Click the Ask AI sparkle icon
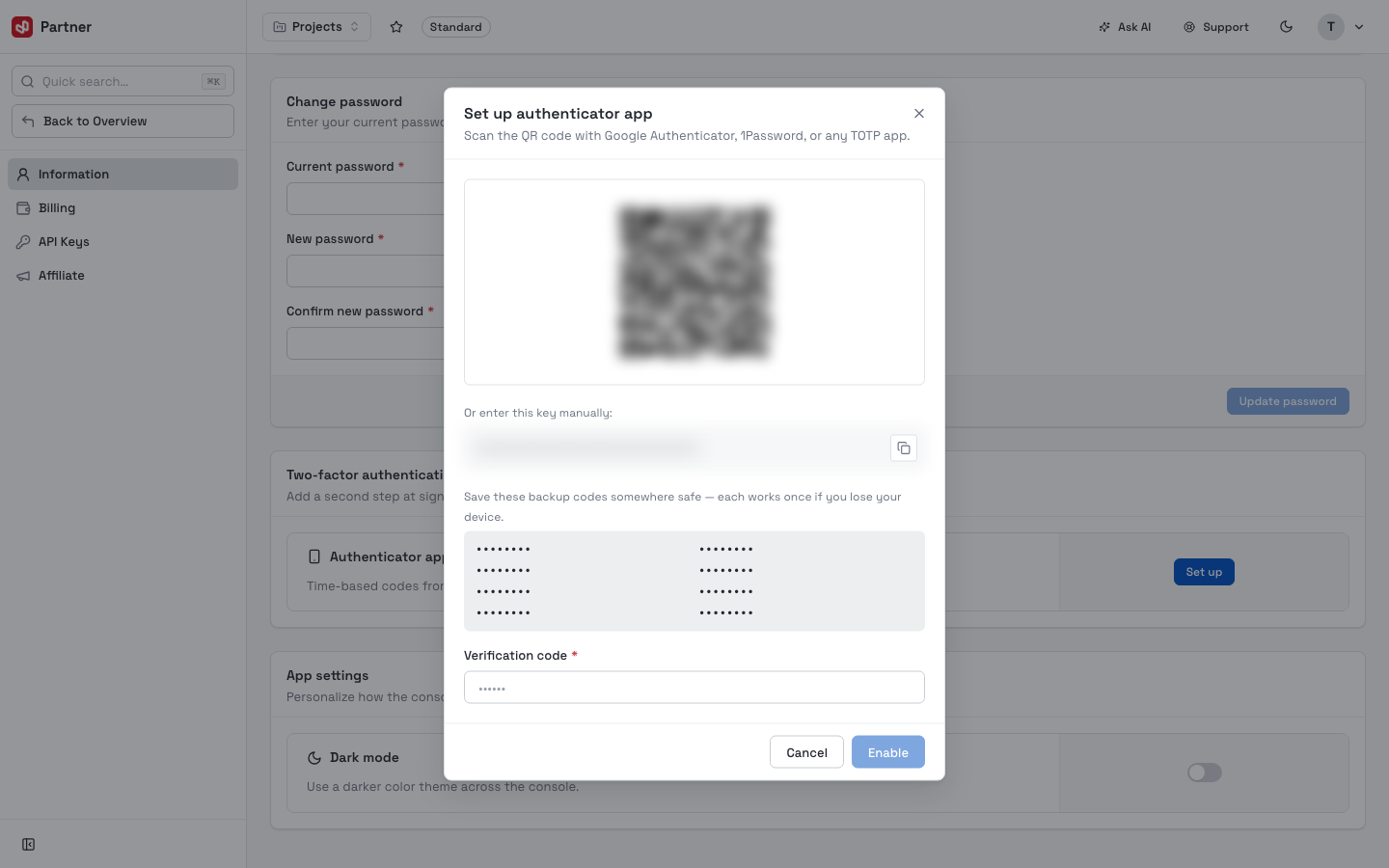 [x=1104, y=27]
